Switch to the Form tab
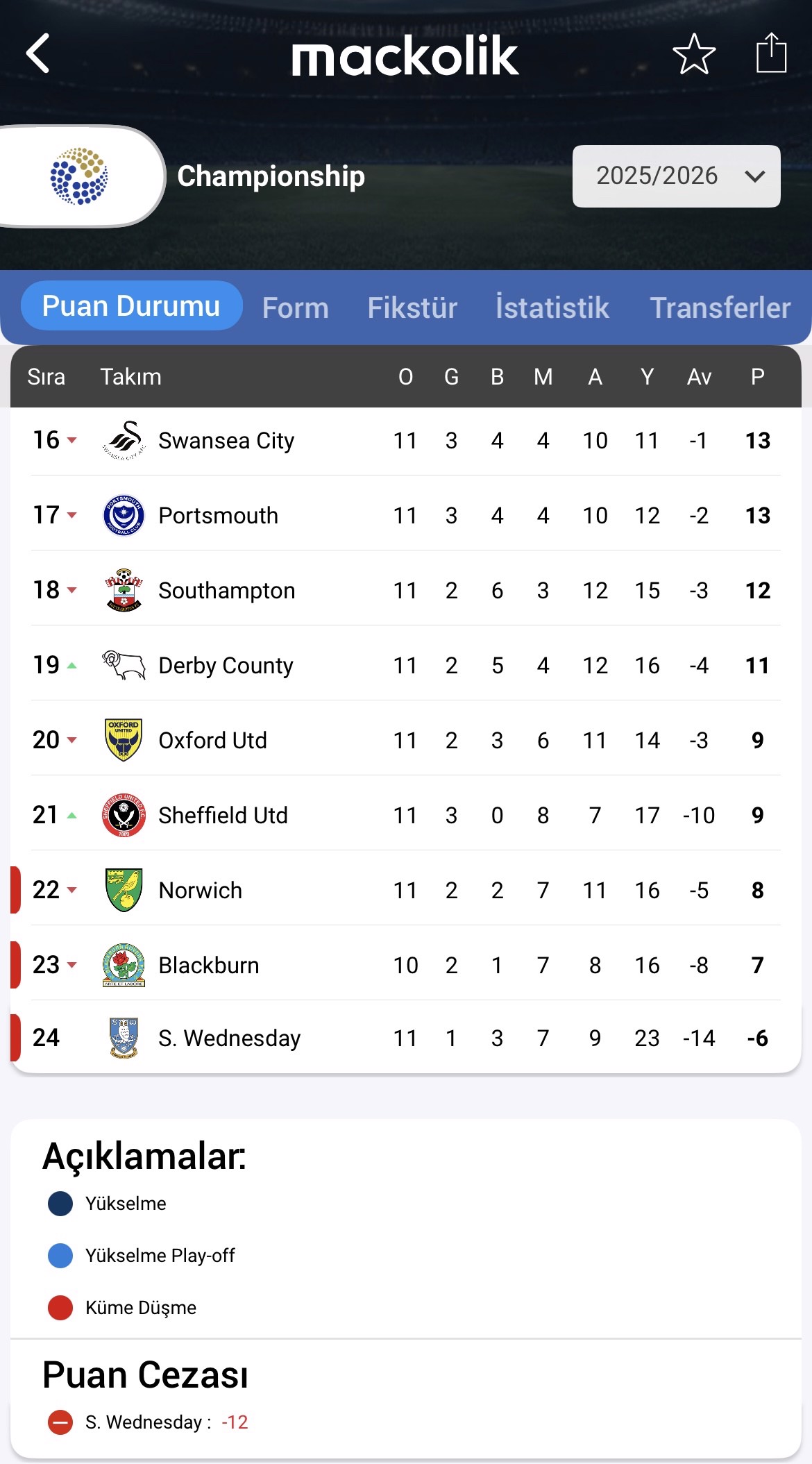Image resolution: width=812 pixels, height=1464 pixels. 295,308
